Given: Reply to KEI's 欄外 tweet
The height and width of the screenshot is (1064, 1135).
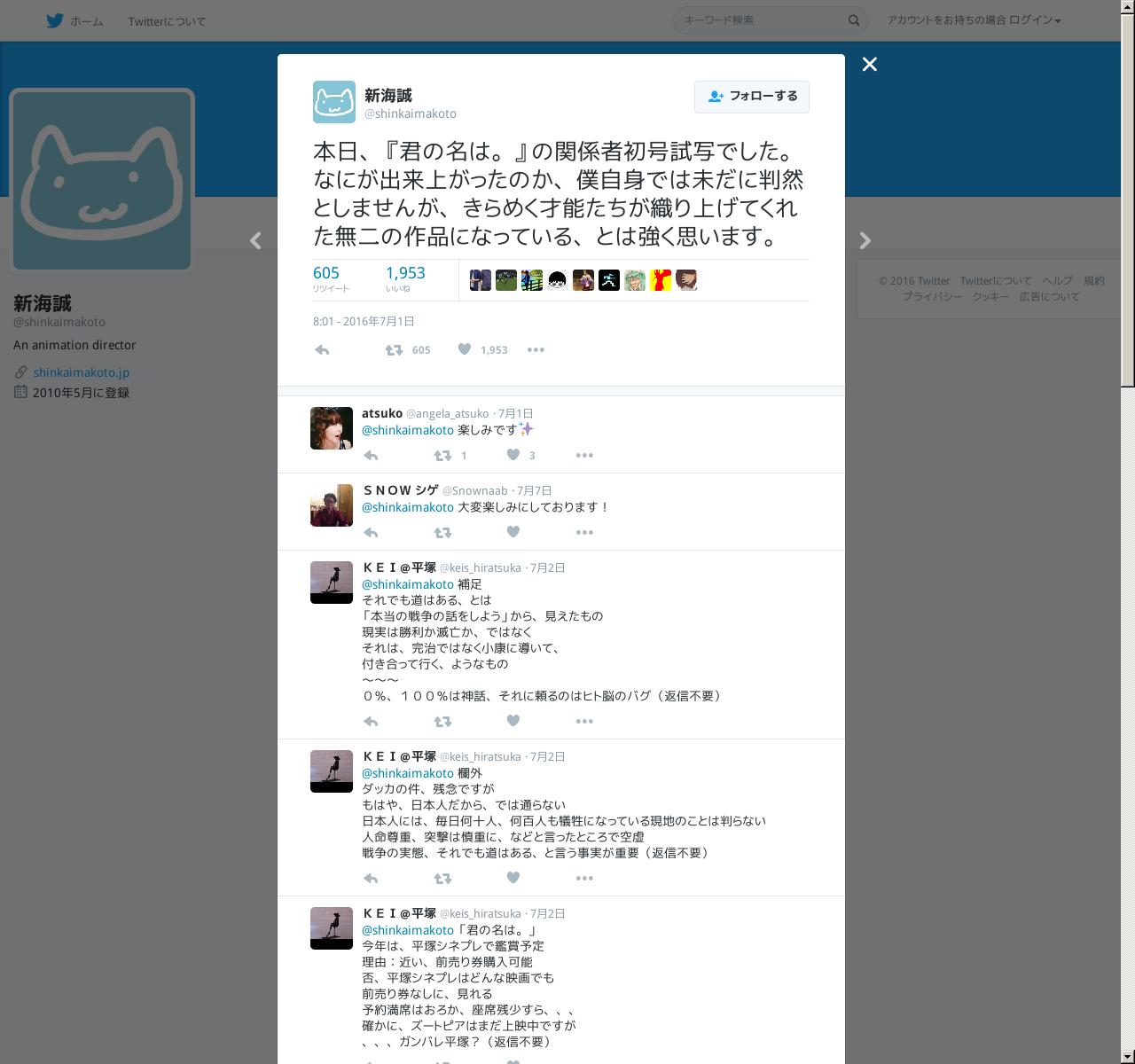Looking at the screenshot, I should coord(371,879).
